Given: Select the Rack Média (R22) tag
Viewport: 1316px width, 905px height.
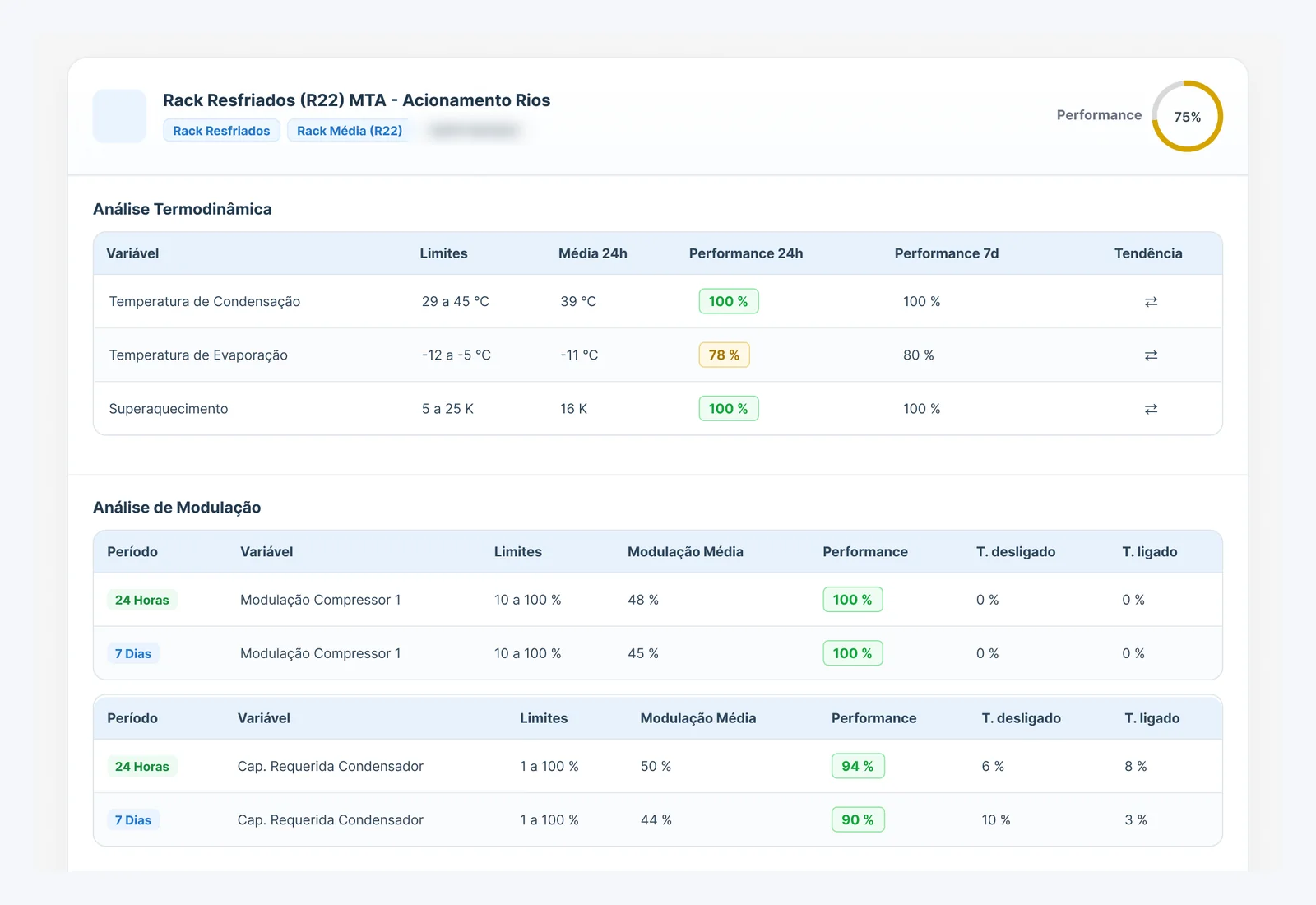Looking at the screenshot, I should coord(350,131).
